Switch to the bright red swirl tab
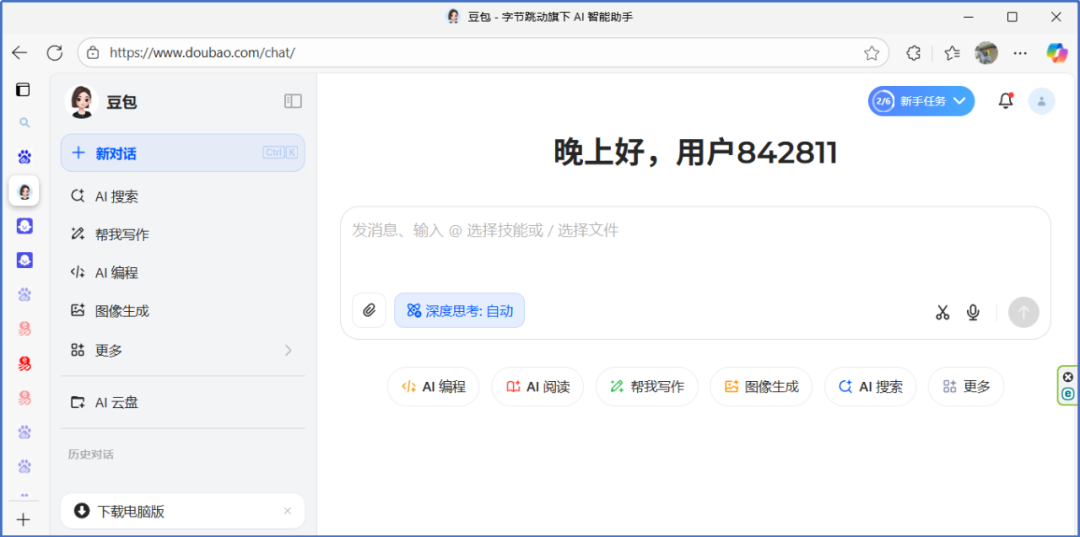The image size is (1080, 537). [24, 363]
